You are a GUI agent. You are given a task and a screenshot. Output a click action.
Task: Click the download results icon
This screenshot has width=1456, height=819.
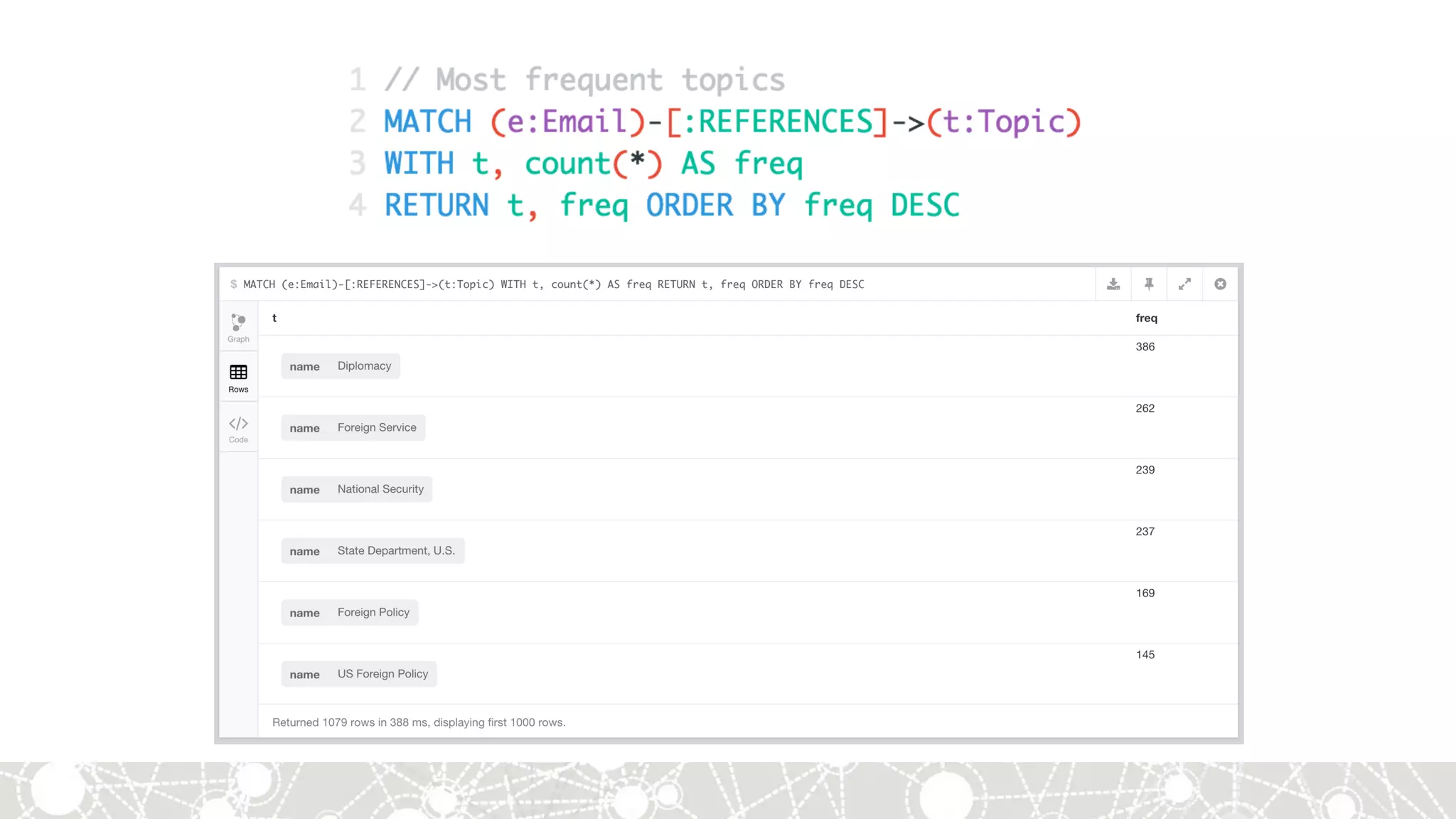tap(1113, 284)
